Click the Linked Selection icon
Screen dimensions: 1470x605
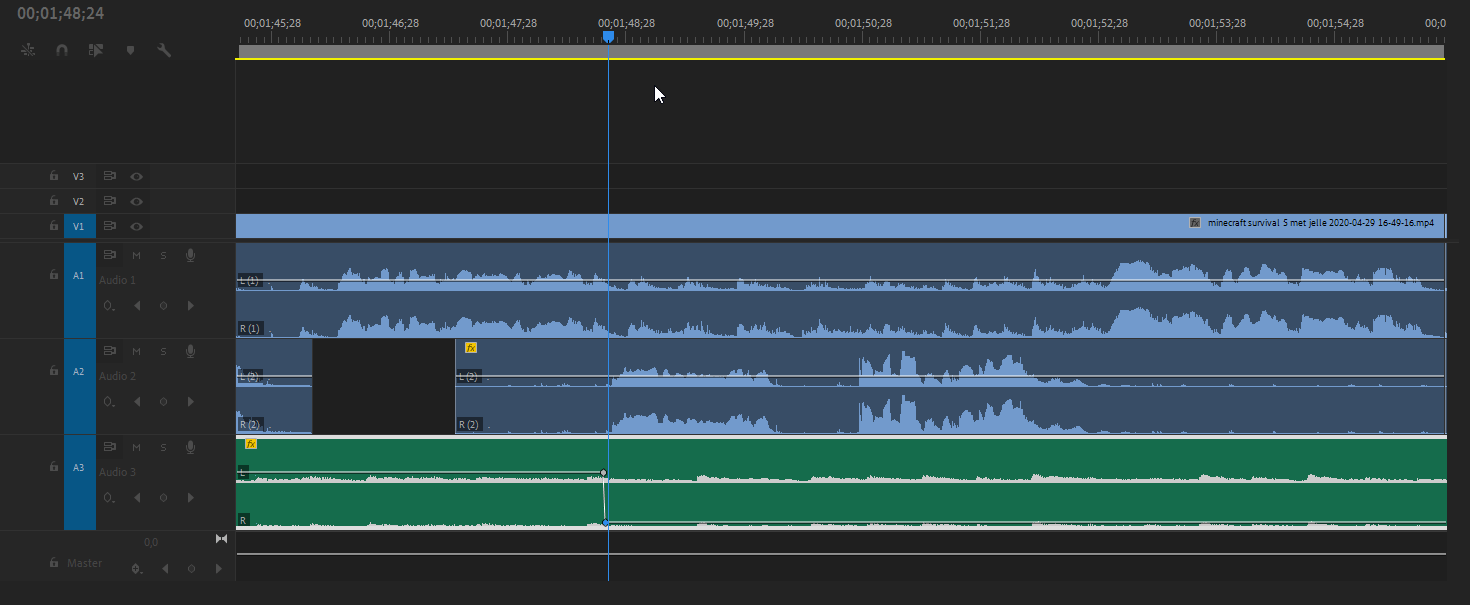pyautogui.click(x=96, y=50)
